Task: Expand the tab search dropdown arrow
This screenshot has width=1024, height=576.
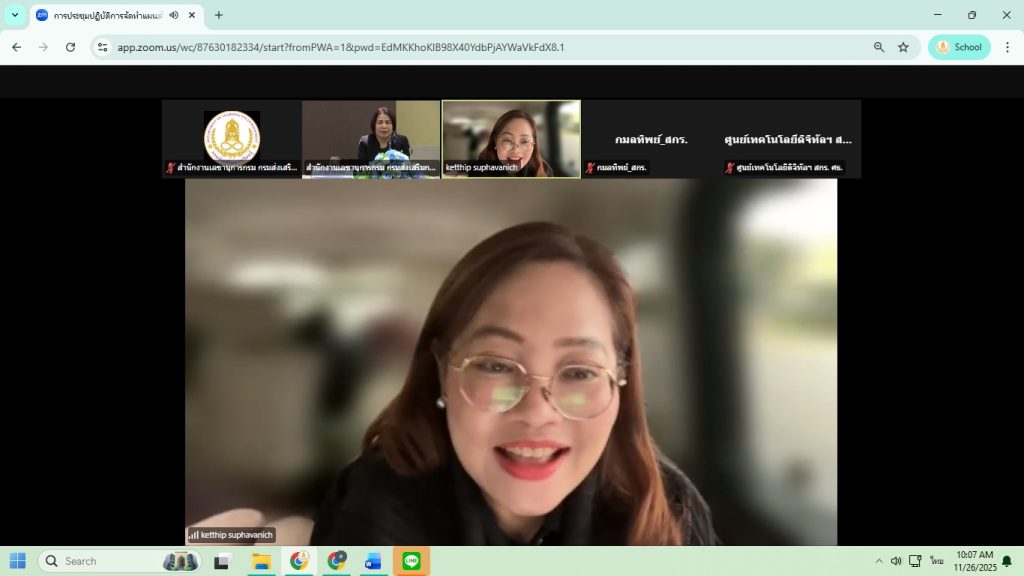Action: pos(15,15)
